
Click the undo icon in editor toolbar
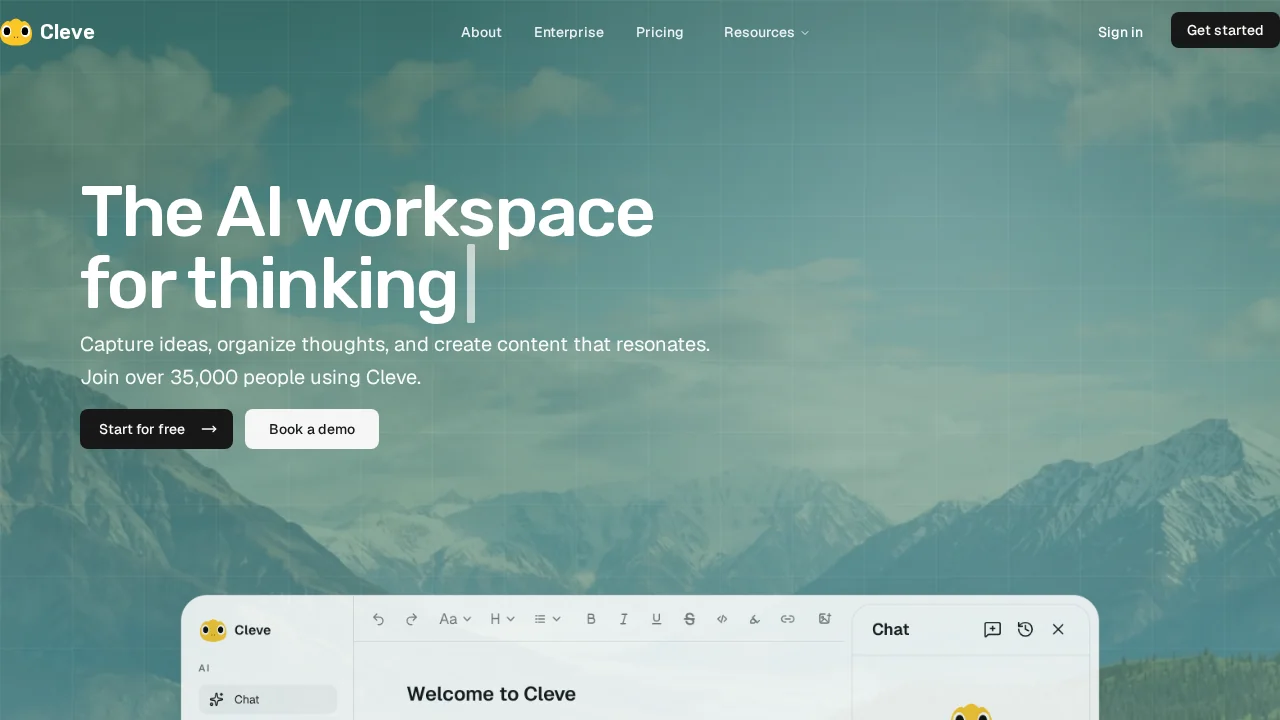(x=378, y=619)
